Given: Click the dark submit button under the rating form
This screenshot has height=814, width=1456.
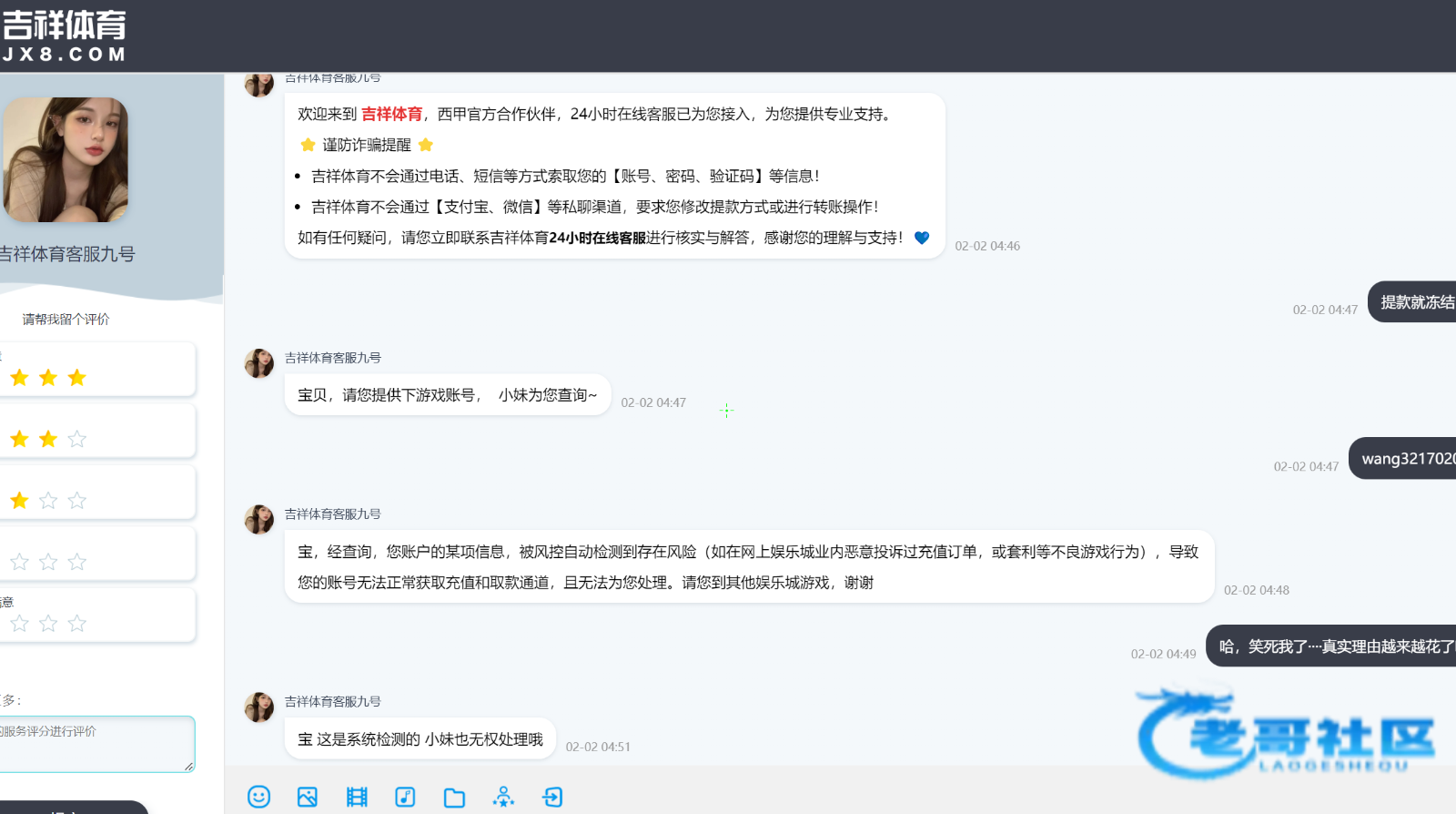Looking at the screenshot, I should coord(73,808).
